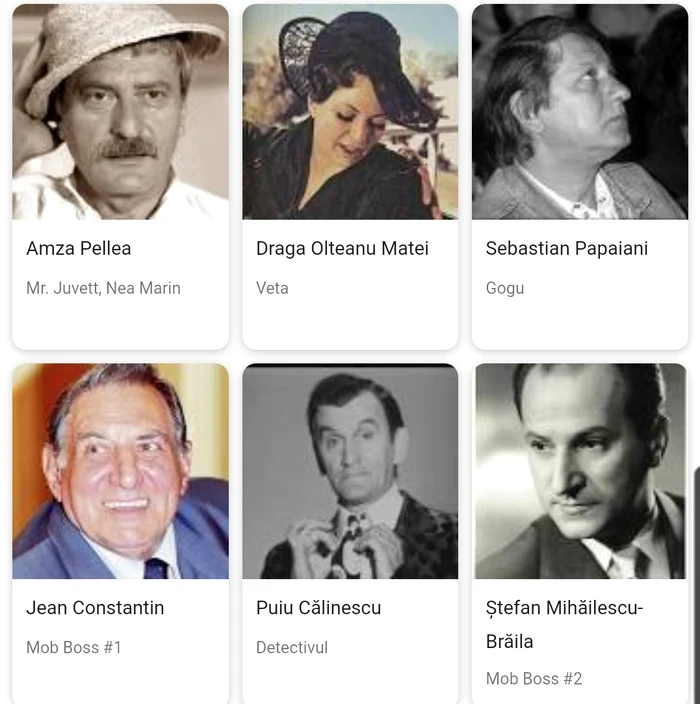Click the Sebastian Papaiani name
The image size is (700, 704).
click(567, 249)
